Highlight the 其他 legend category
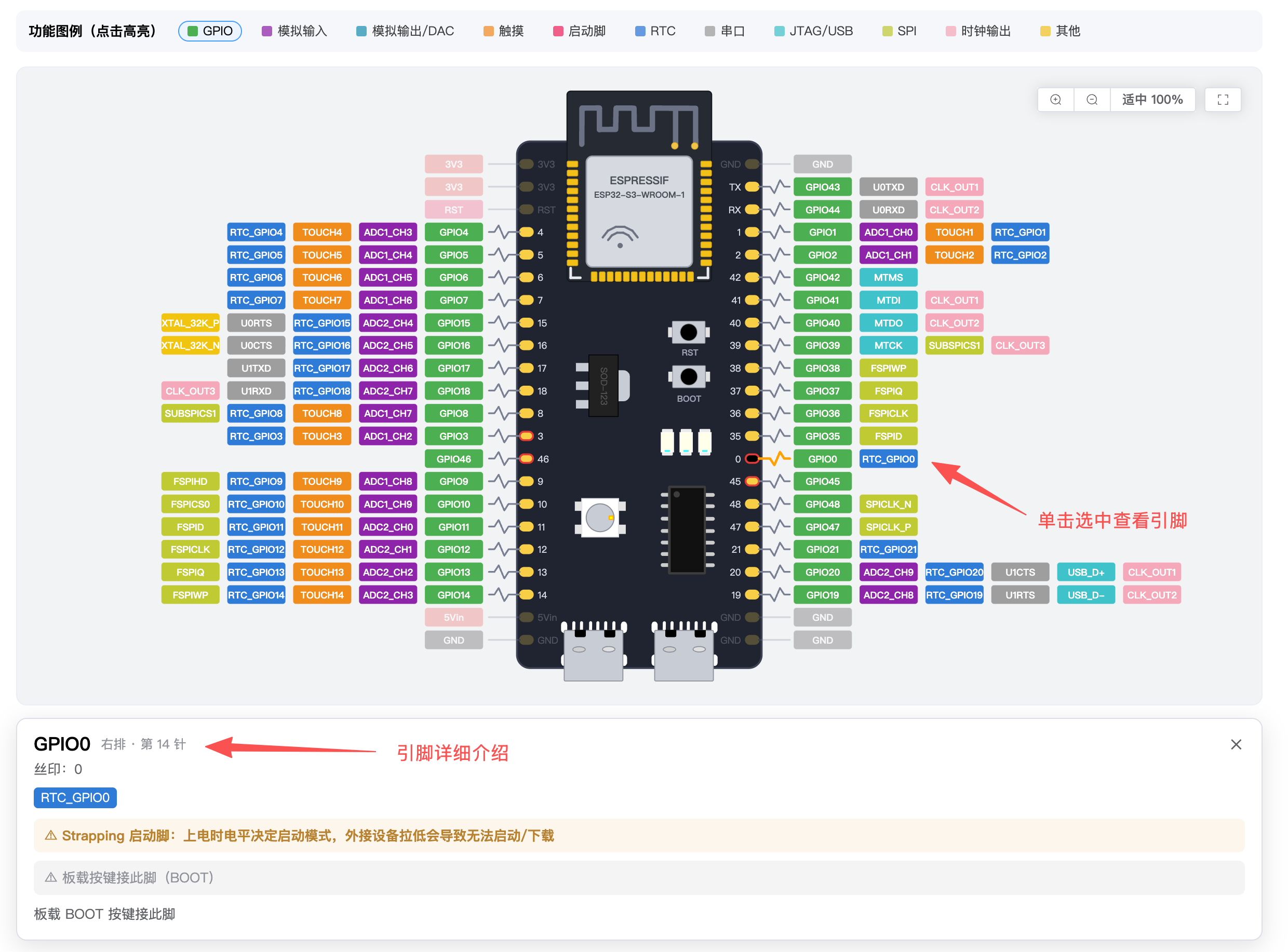The width and height of the screenshot is (1288, 952). pyautogui.click(x=1059, y=31)
